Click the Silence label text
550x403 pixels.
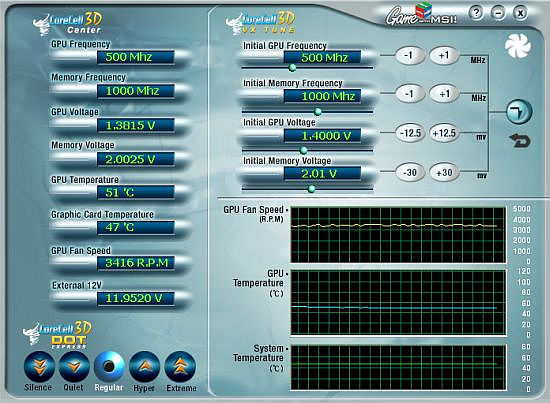point(38,388)
